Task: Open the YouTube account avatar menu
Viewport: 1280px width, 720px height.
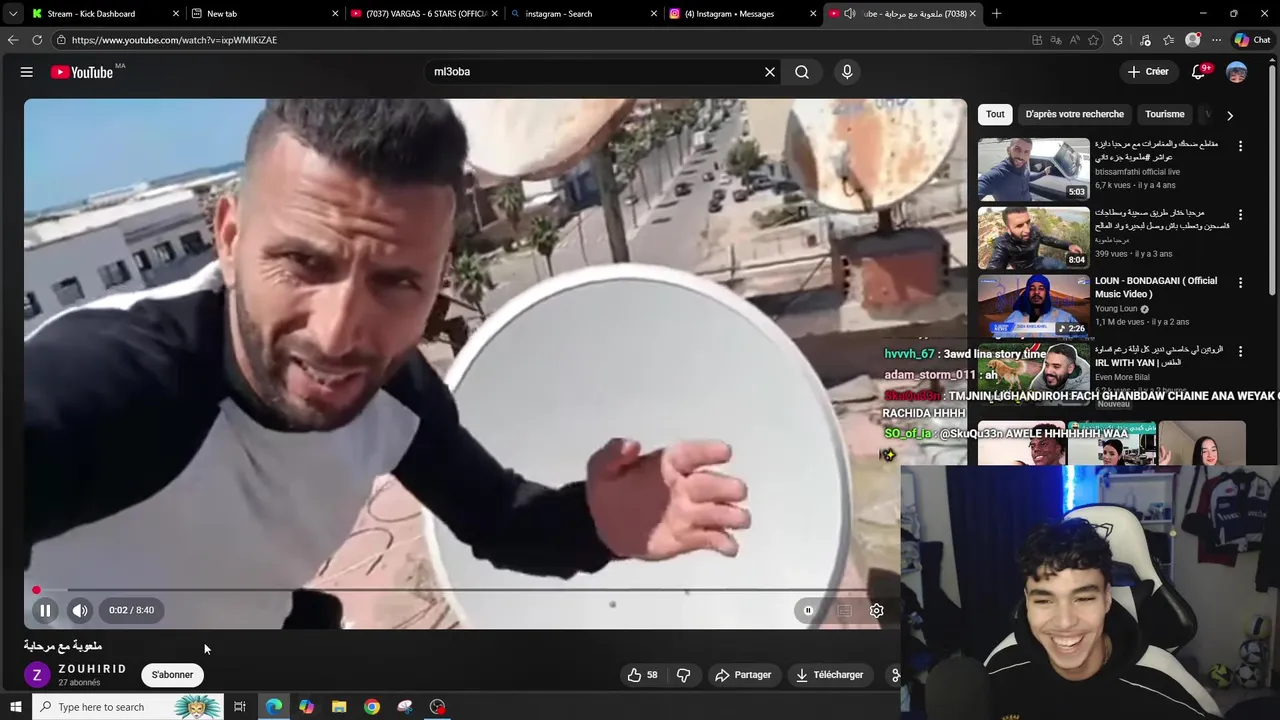Action: tap(1237, 72)
